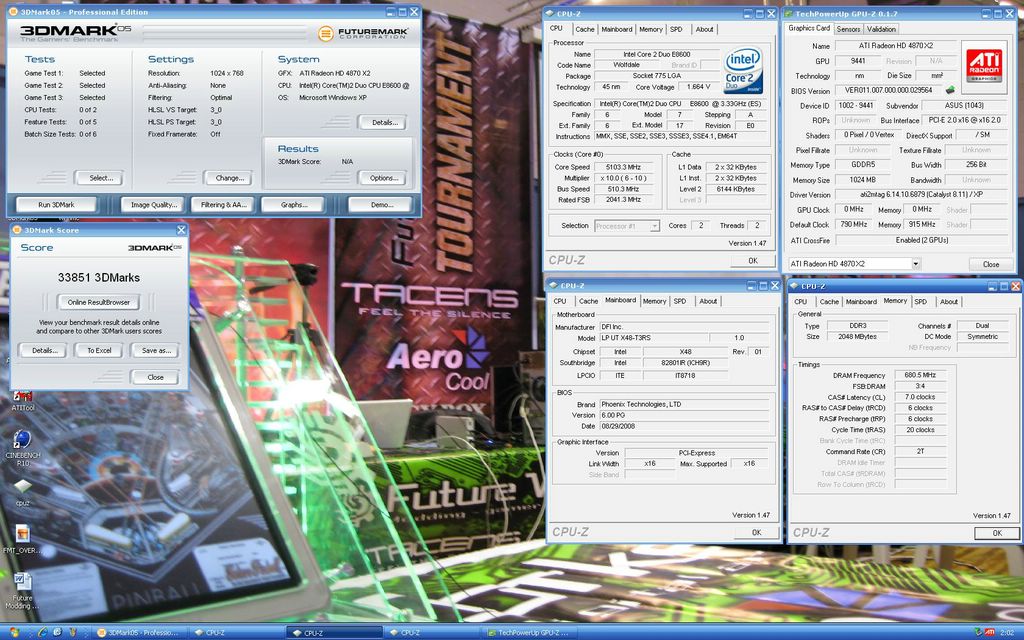Click the taskbar clock showing 2:02
Viewport: 1024px width, 640px height.
tap(1006, 632)
